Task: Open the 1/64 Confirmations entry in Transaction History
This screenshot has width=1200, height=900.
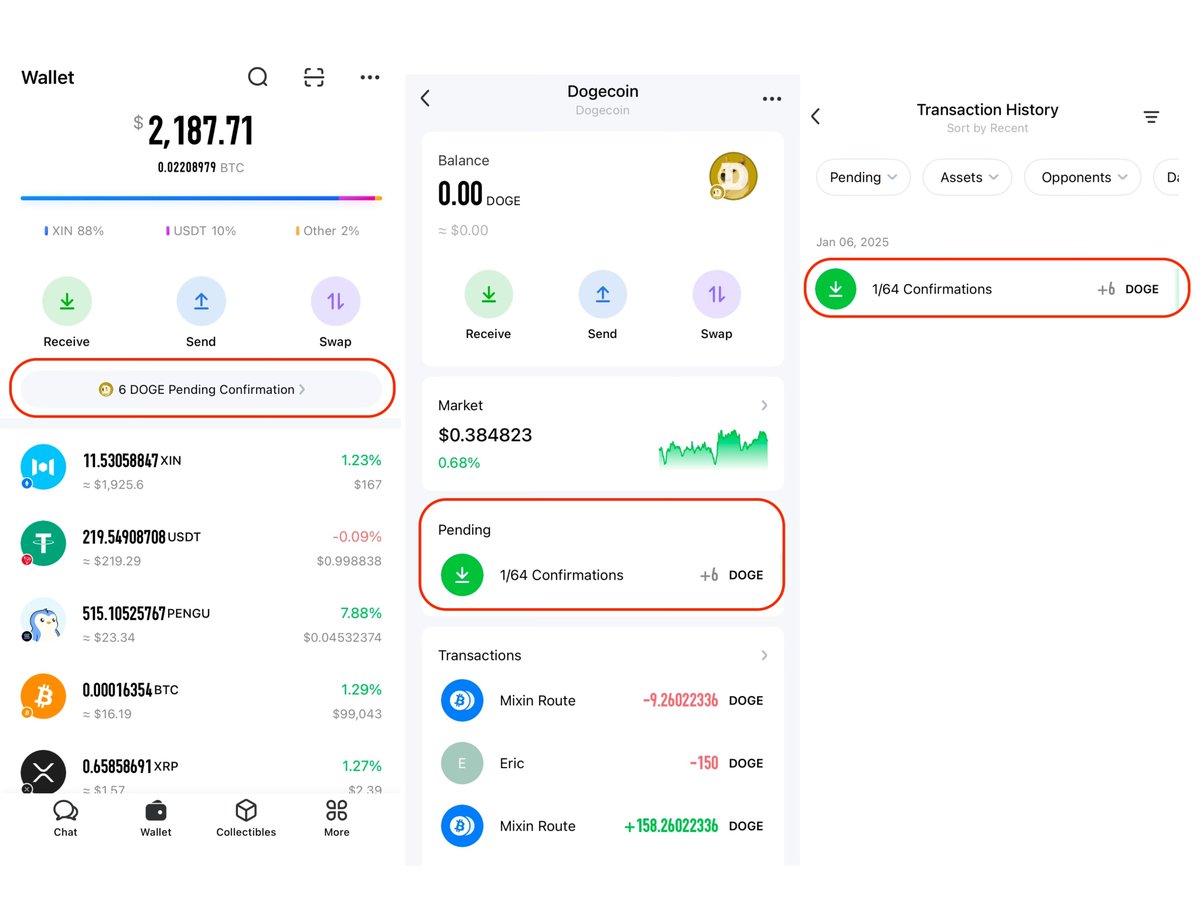Action: (x=996, y=289)
